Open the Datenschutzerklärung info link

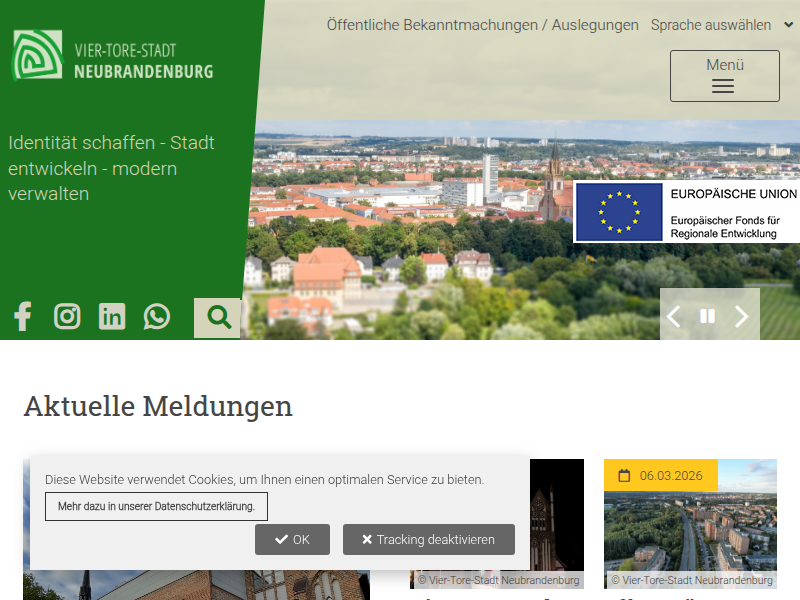point(156,506)
